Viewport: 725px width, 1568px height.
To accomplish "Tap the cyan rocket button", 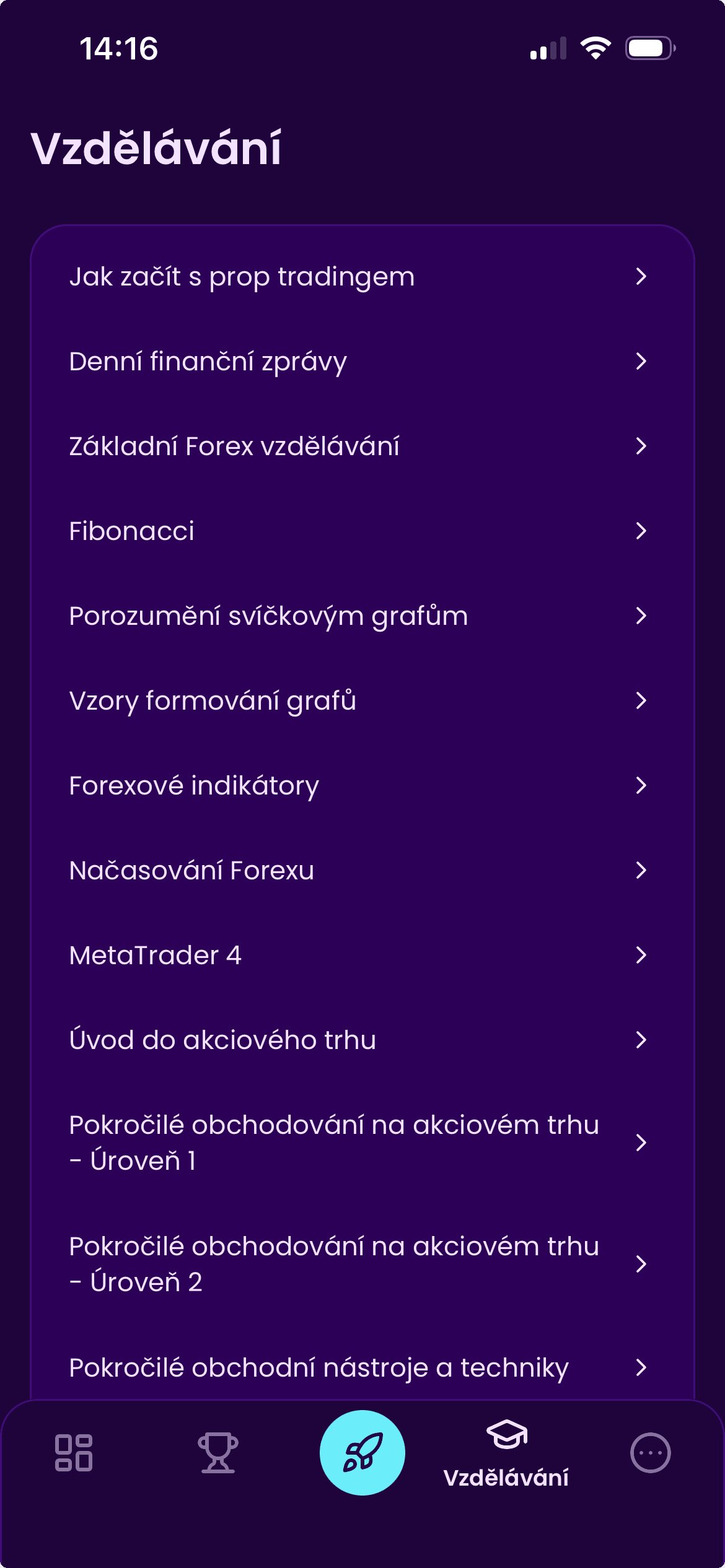I will (x=362, y=1452).
